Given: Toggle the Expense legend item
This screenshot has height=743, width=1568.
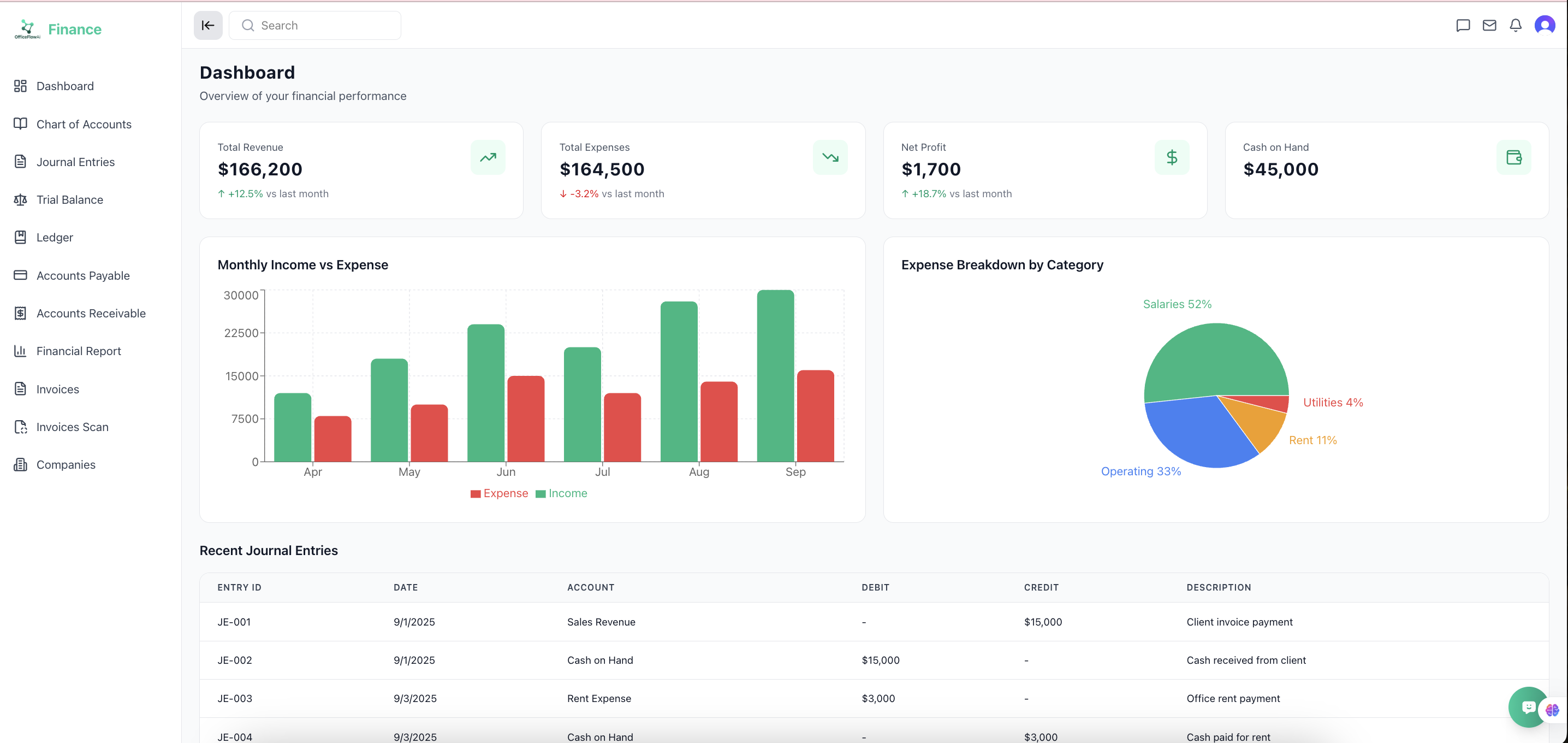Looking at the screenshot, I should pyautogui.click(x=499, y=493).
